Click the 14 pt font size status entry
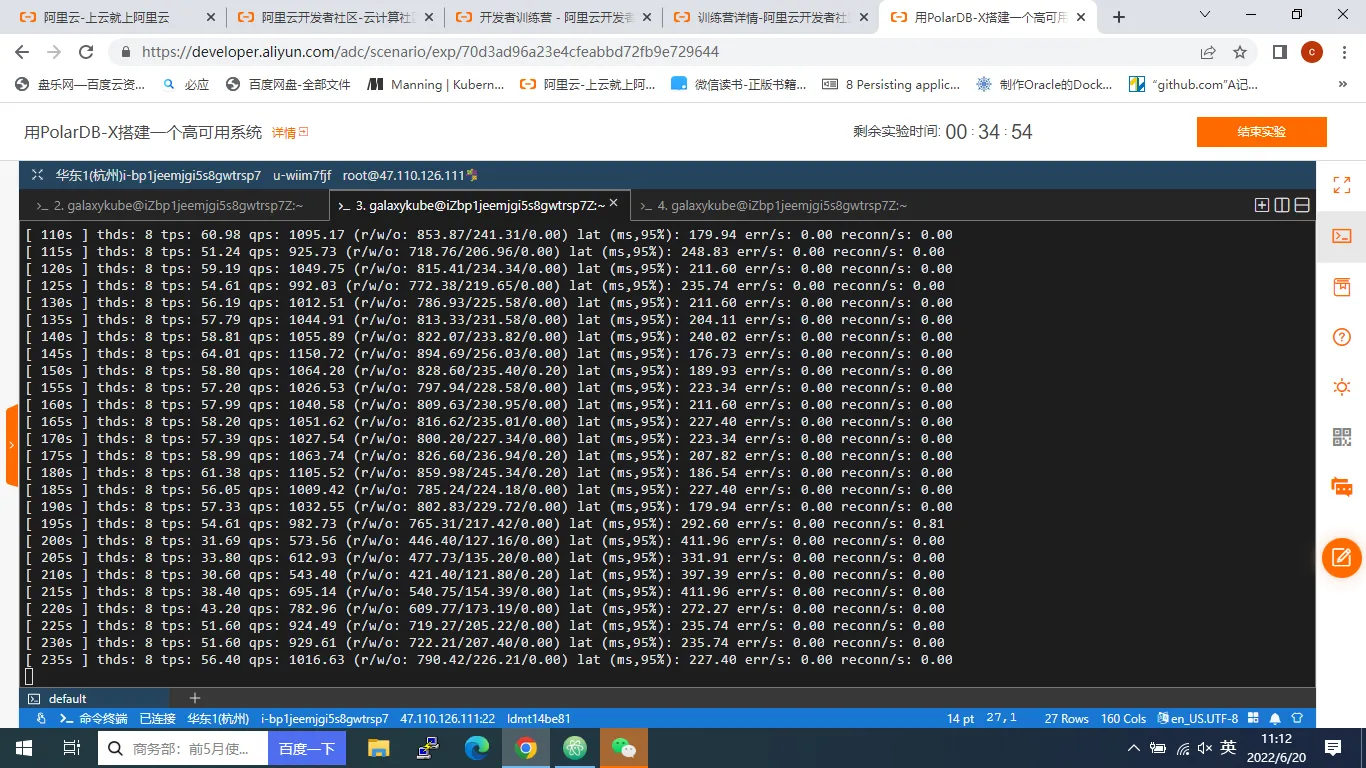The width and height of the screenshot is (1366, 768). coord(961,718)
